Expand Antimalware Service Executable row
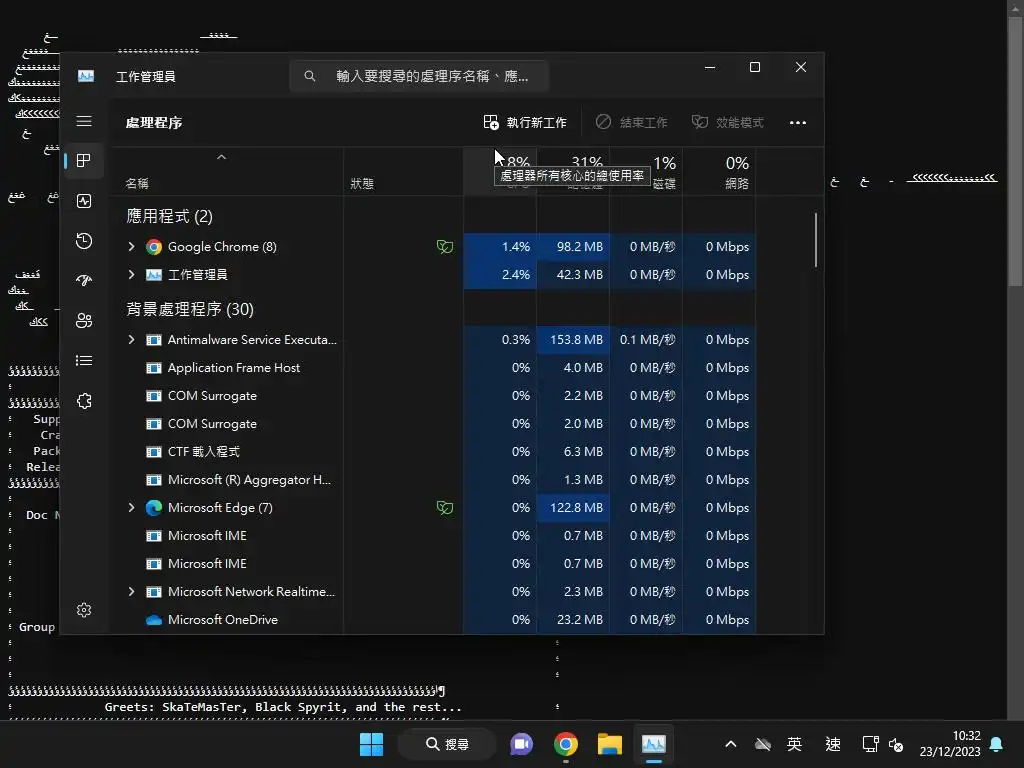Image resolution: width=1024 pixels, height=768 pixels. click(131, 340)
